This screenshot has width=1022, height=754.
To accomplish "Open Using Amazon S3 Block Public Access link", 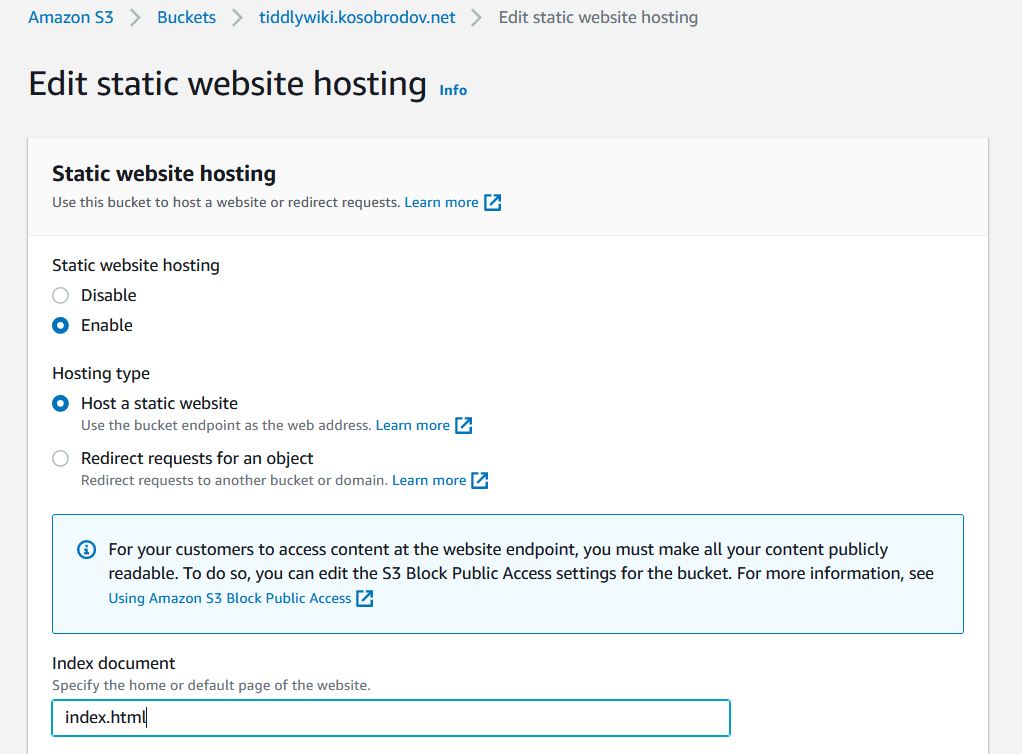I will tap(229, 598).
